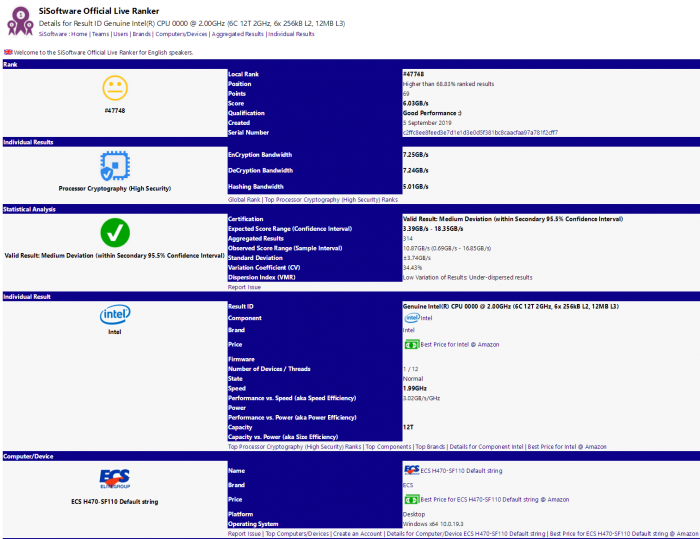The image size is (700, 539).
Task: Click Report Issue under Statistical Analysis
Action: [x=245, y=286]
